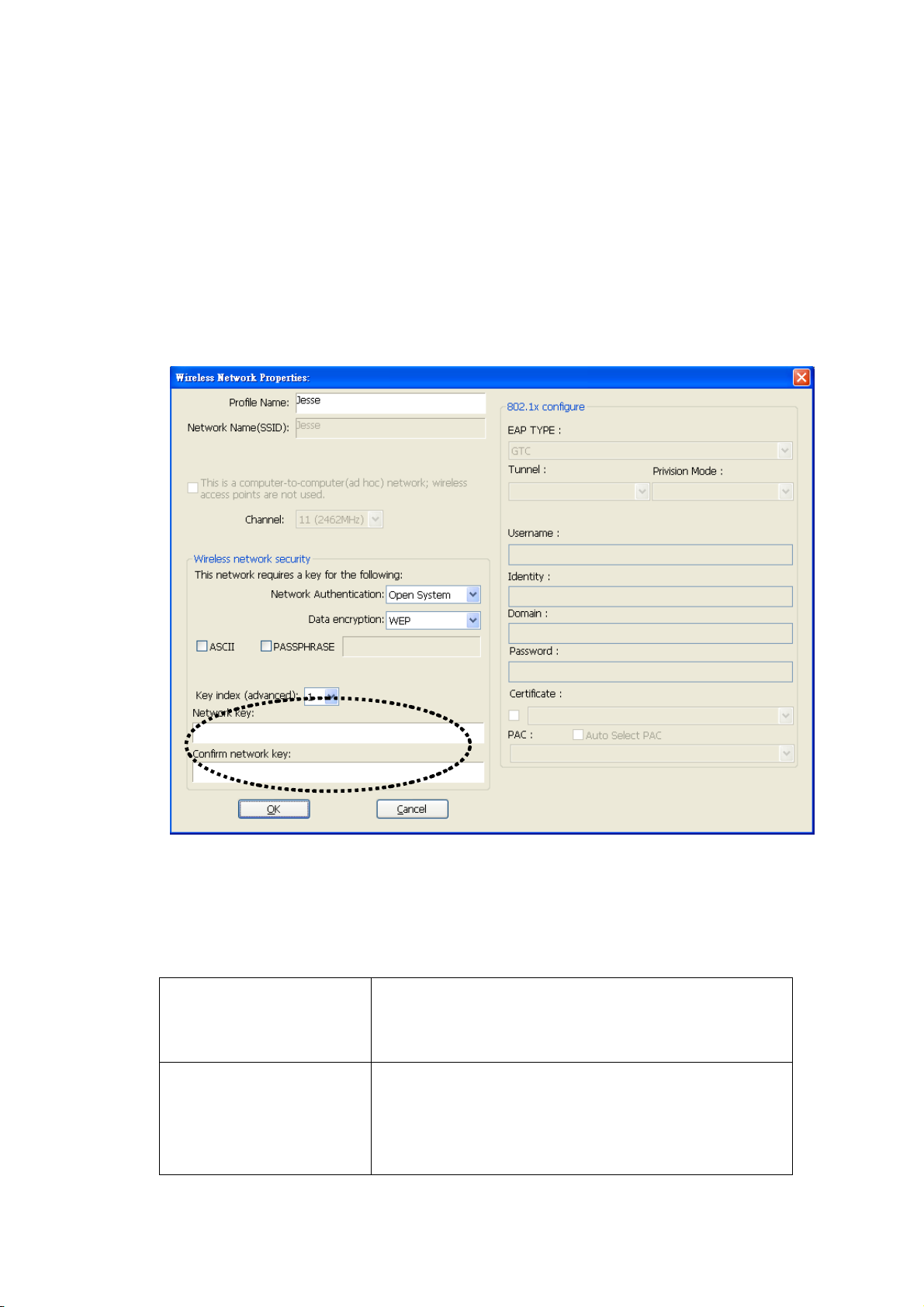Open the Data encryption dropdown
Screen dimensions: 924x1307
point(433,621)
